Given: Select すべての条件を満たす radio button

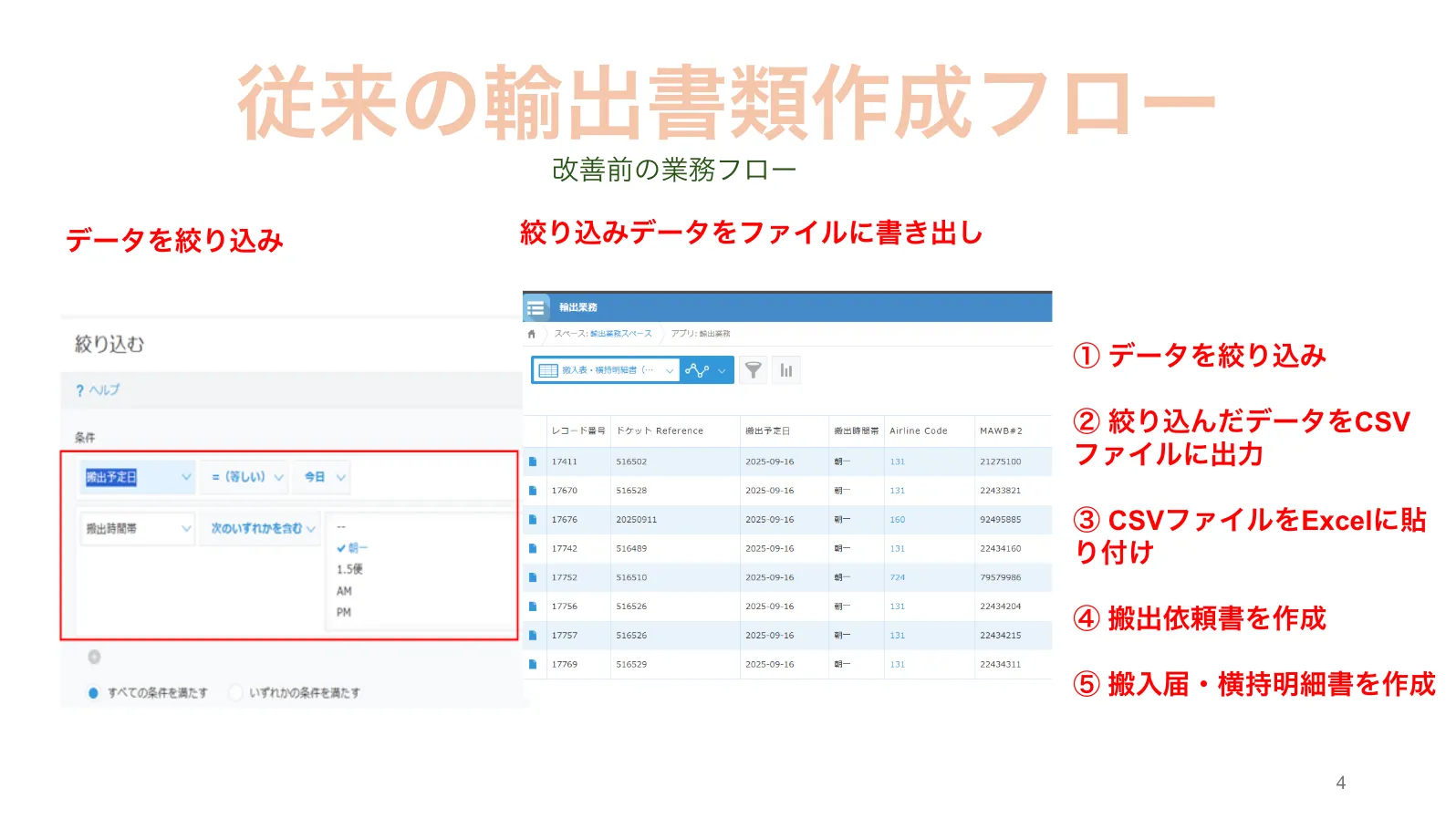Looking at the screenshot, I should tap(93, 693).
